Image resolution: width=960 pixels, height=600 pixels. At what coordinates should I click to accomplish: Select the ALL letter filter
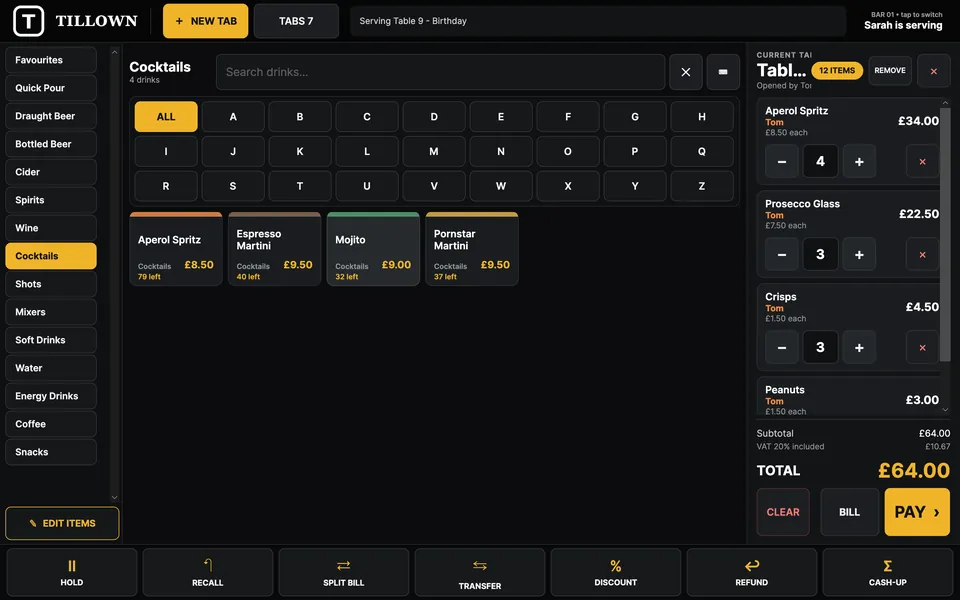click(166, 116)
